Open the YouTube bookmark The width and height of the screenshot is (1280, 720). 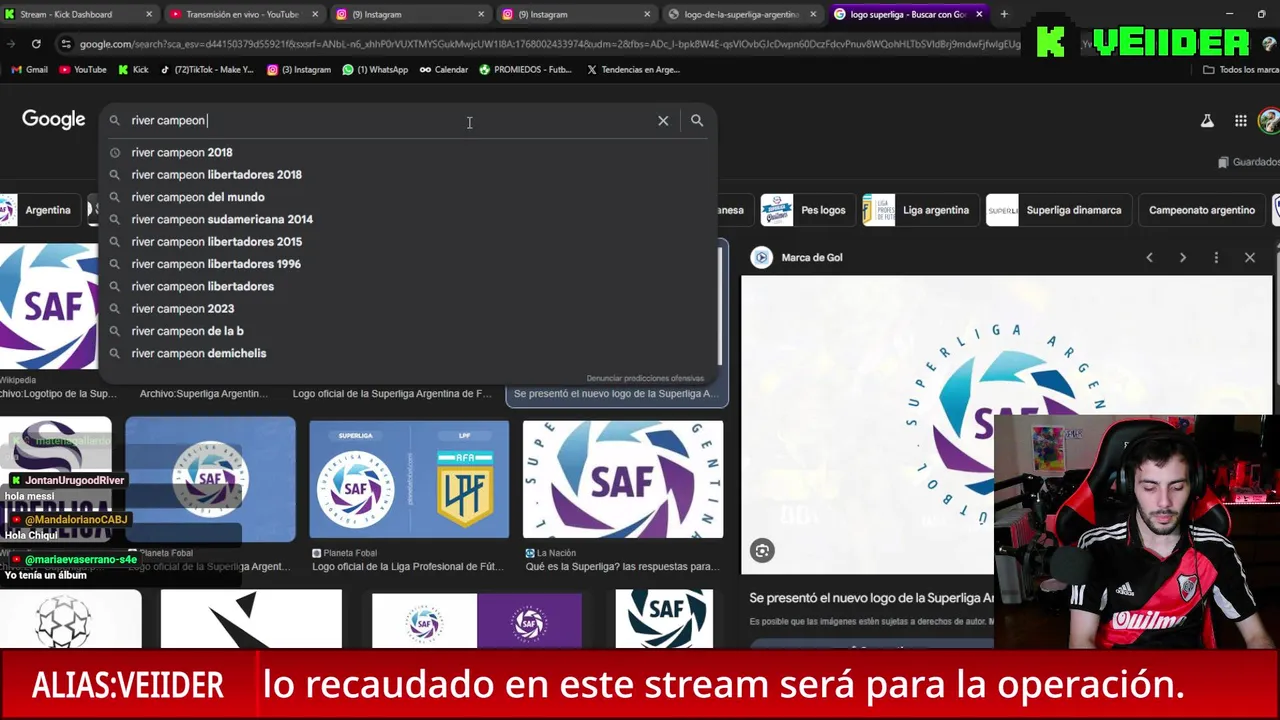82,70
